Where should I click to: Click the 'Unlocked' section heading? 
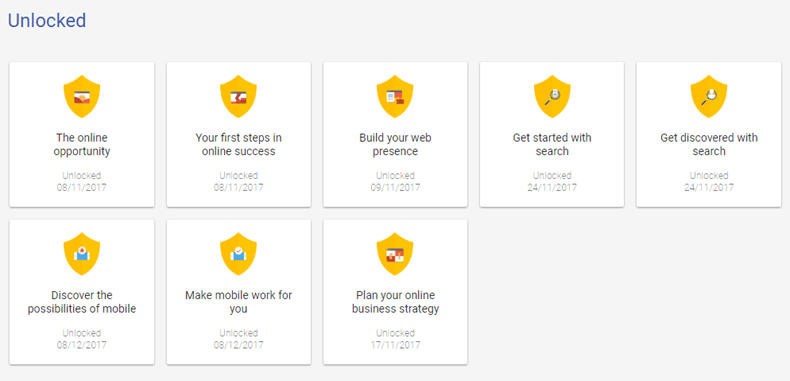coord(47,21)
